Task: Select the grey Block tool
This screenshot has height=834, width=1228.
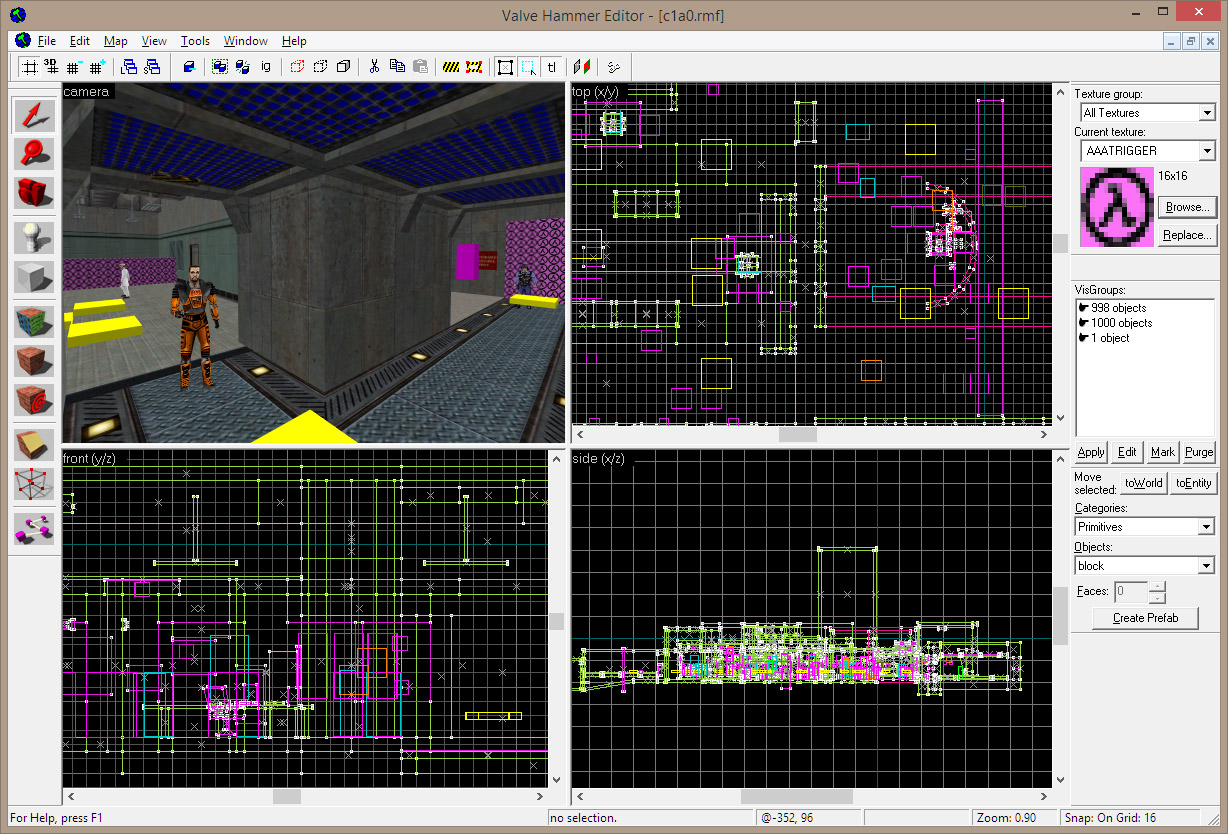Action: (x=34, y=275)
